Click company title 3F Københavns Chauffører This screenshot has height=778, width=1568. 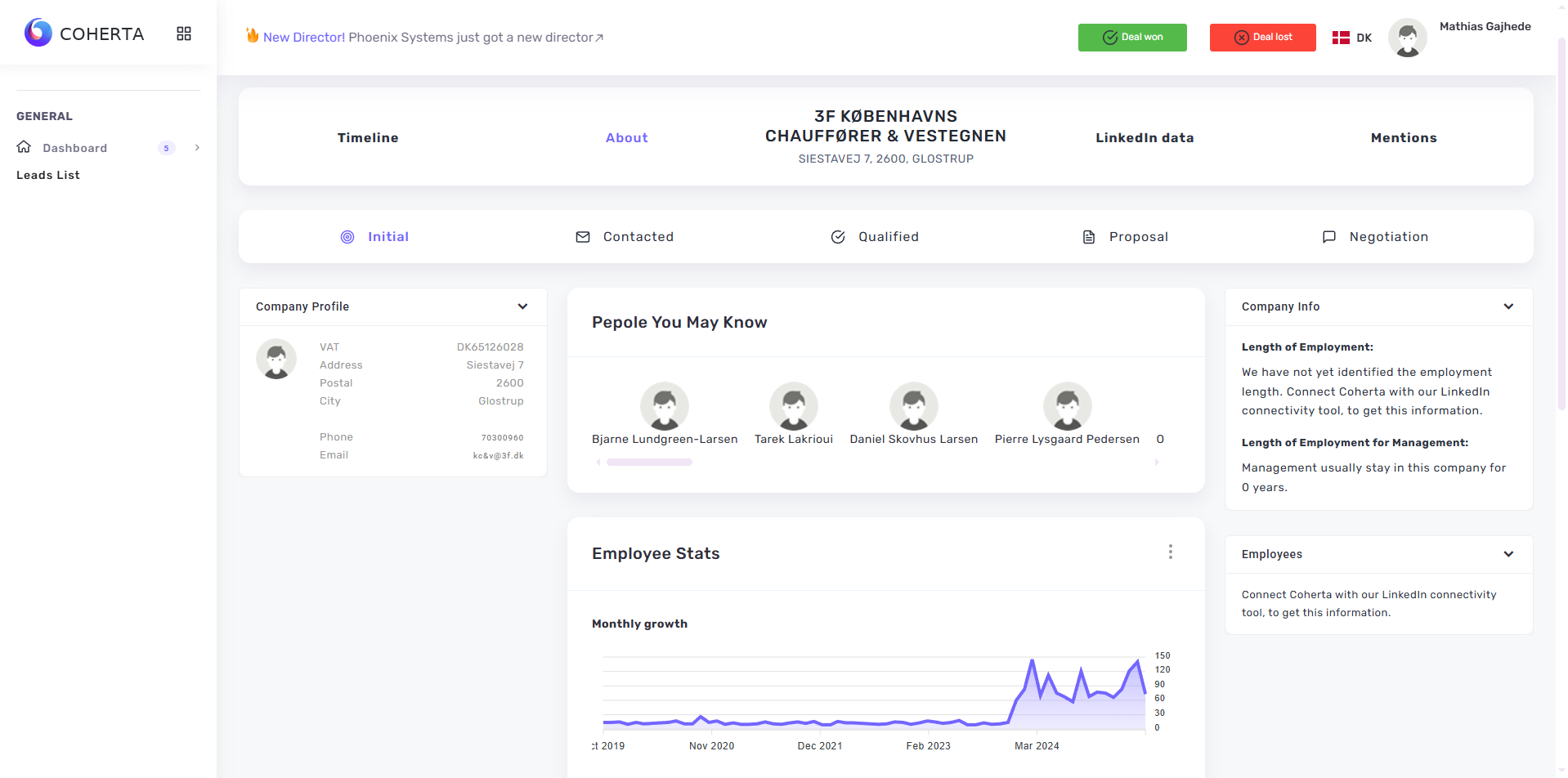[886, 127]
